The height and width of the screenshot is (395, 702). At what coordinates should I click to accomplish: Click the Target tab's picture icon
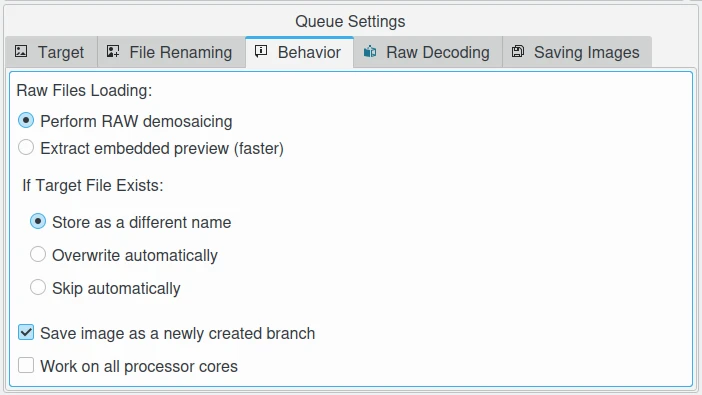pyautogui.click(x=21, y=51)
